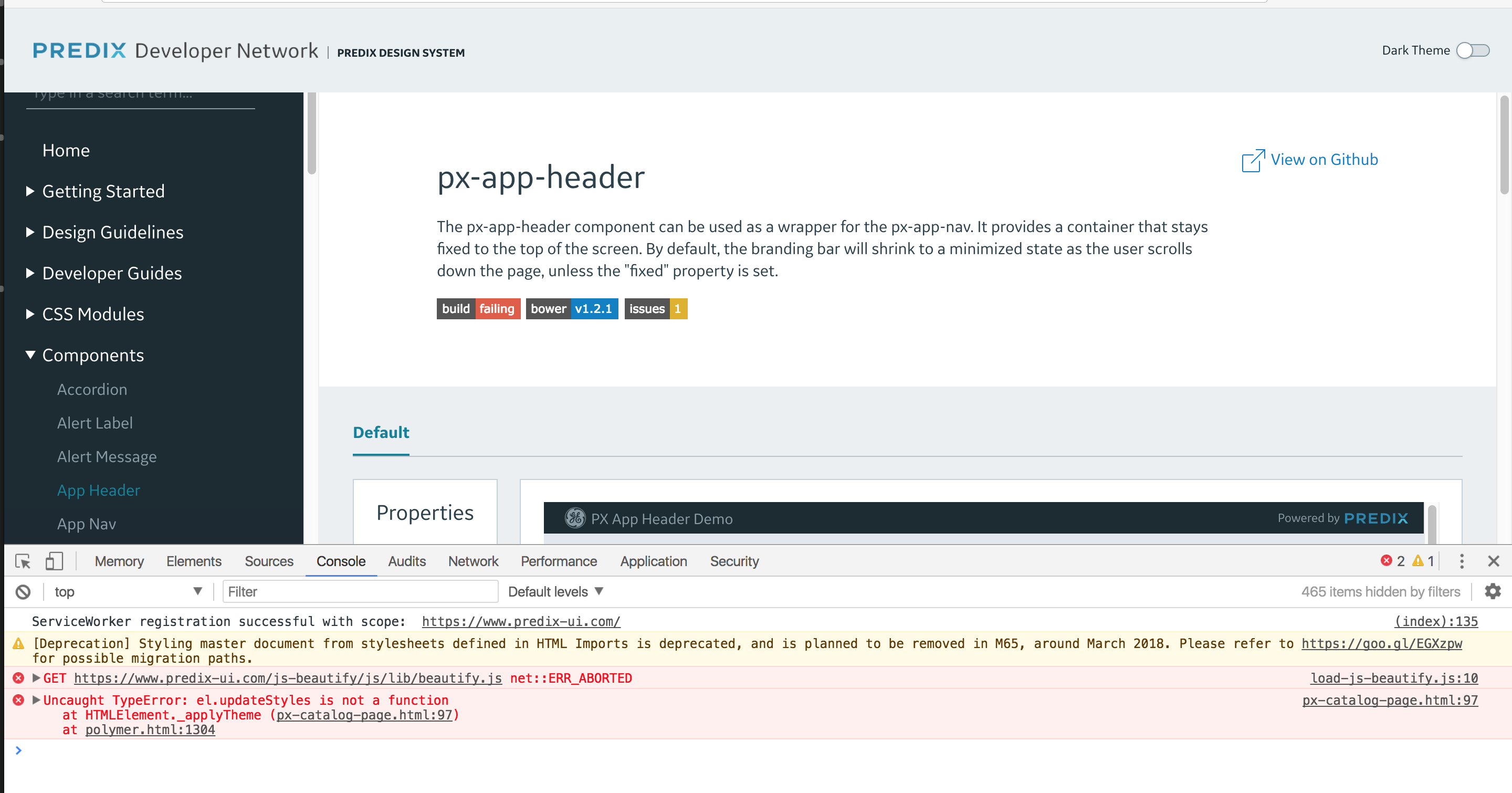The width and height of the screenshot is (1512, 793).
Task: Click the GE logo in demo header
Action: click(575, 518)
